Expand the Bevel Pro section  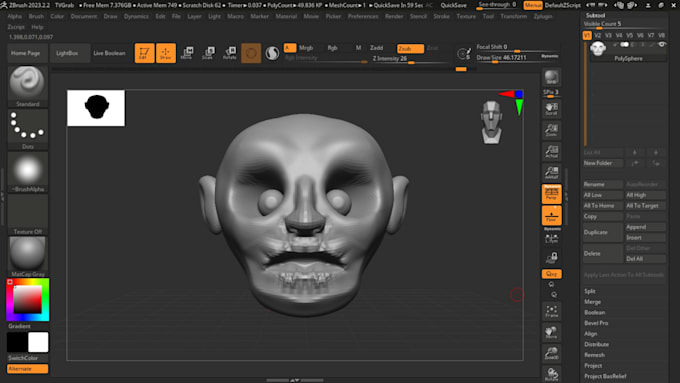click(596, 323)
